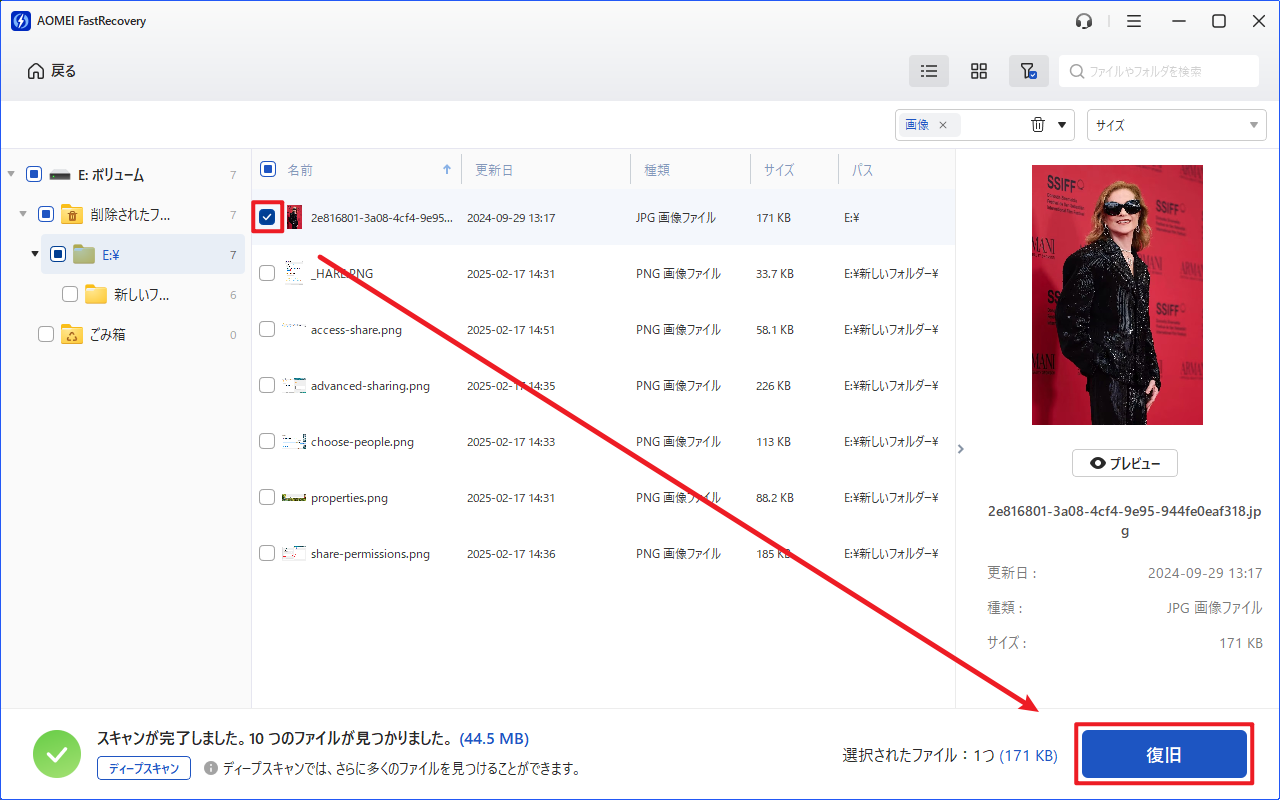The width and height of the screenshot is (1280, 800).
Task: Toggle the 削除されたフ... folder checkbox
Action: (46, 214)
